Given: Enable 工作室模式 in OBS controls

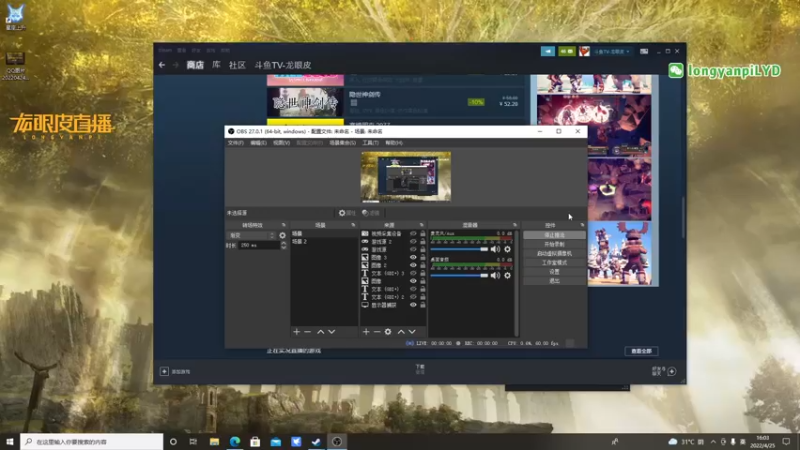Looking at the screenshot, I should tap(554, 263).
